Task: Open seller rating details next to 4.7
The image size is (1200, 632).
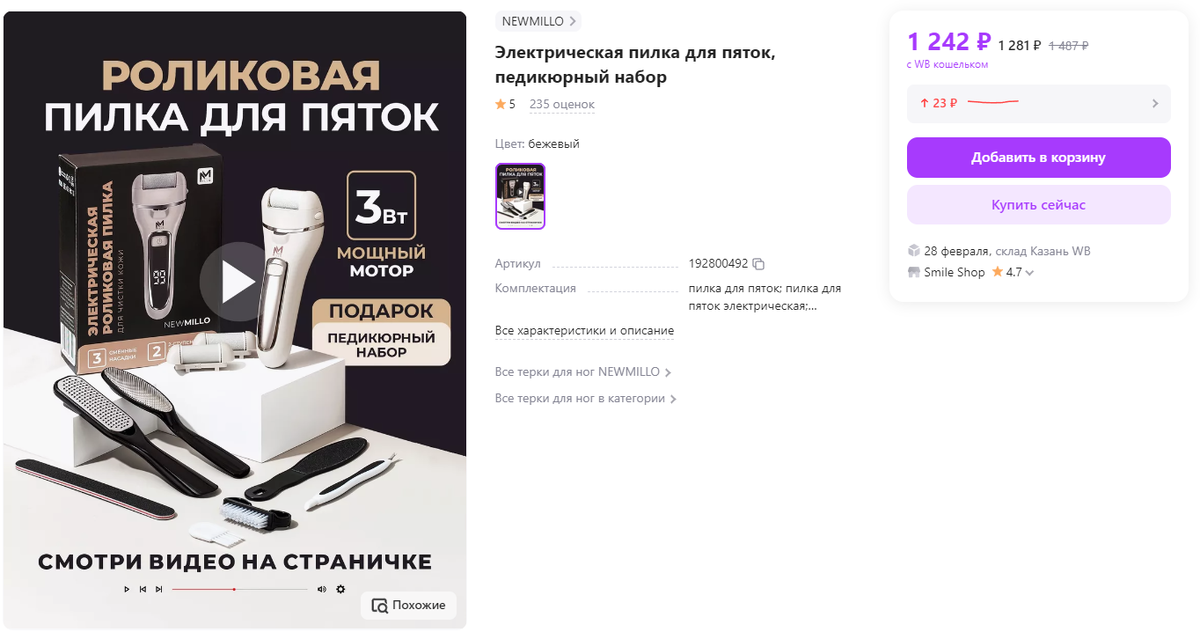Action: (x=1029, y=273)
